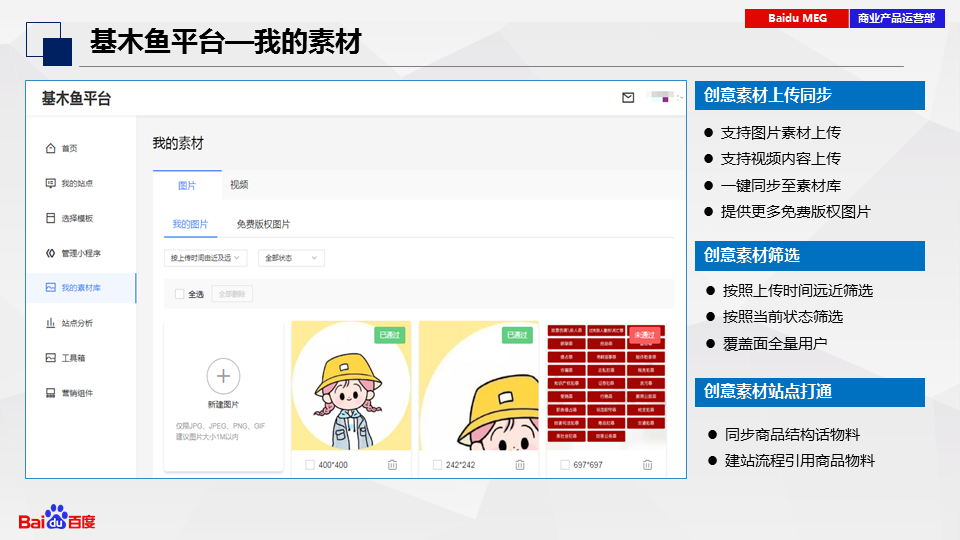Screen dimensions: 960x540
Task: Click the 覆盖面全量用户 bullet text
Action: pyautogui.click(x=775, y=343)
